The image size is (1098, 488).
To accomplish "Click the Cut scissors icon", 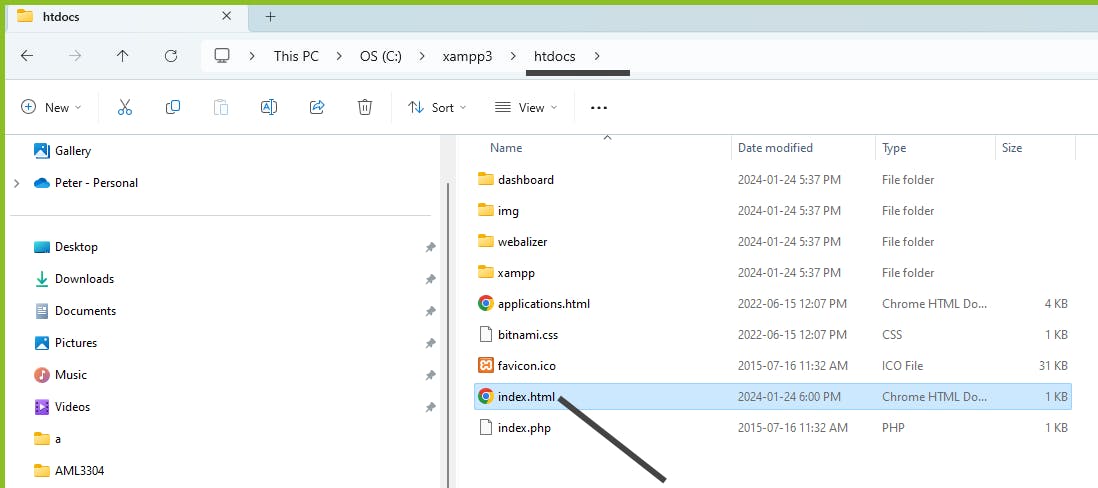I will [x=125, y=107].
